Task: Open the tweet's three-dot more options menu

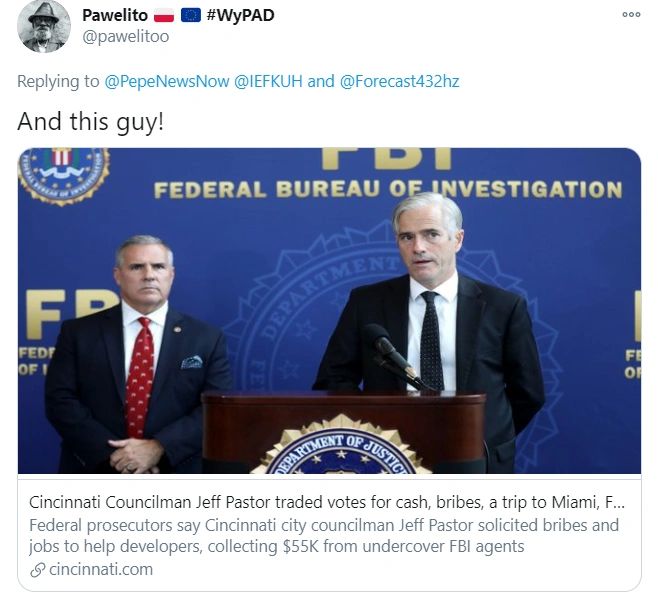Action: pos(631,15)
